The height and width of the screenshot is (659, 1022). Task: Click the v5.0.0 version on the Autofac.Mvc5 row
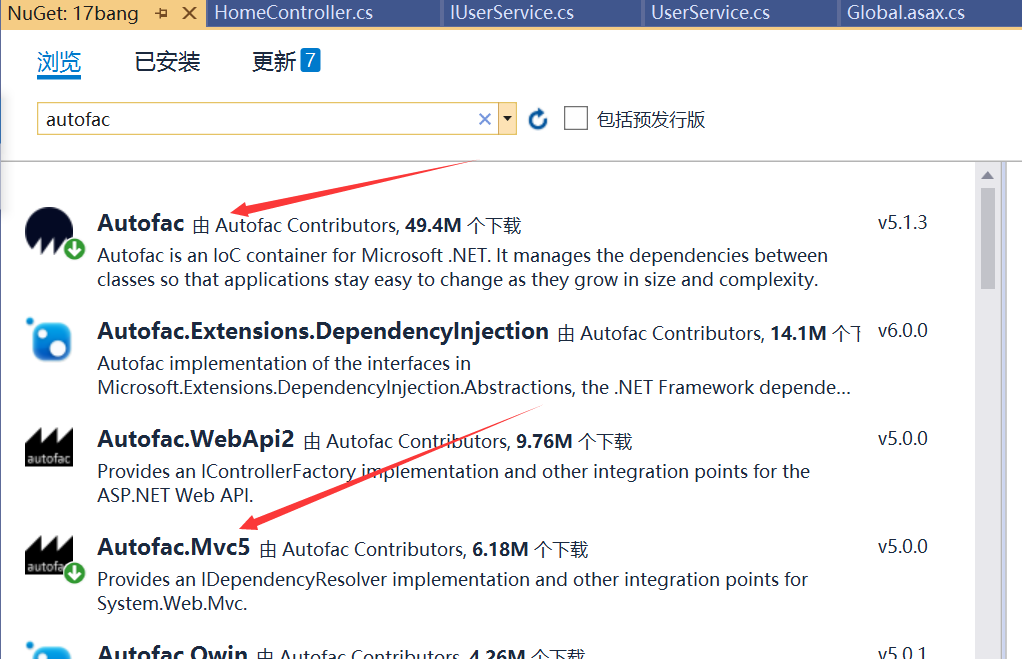click(x=902, y=546)
